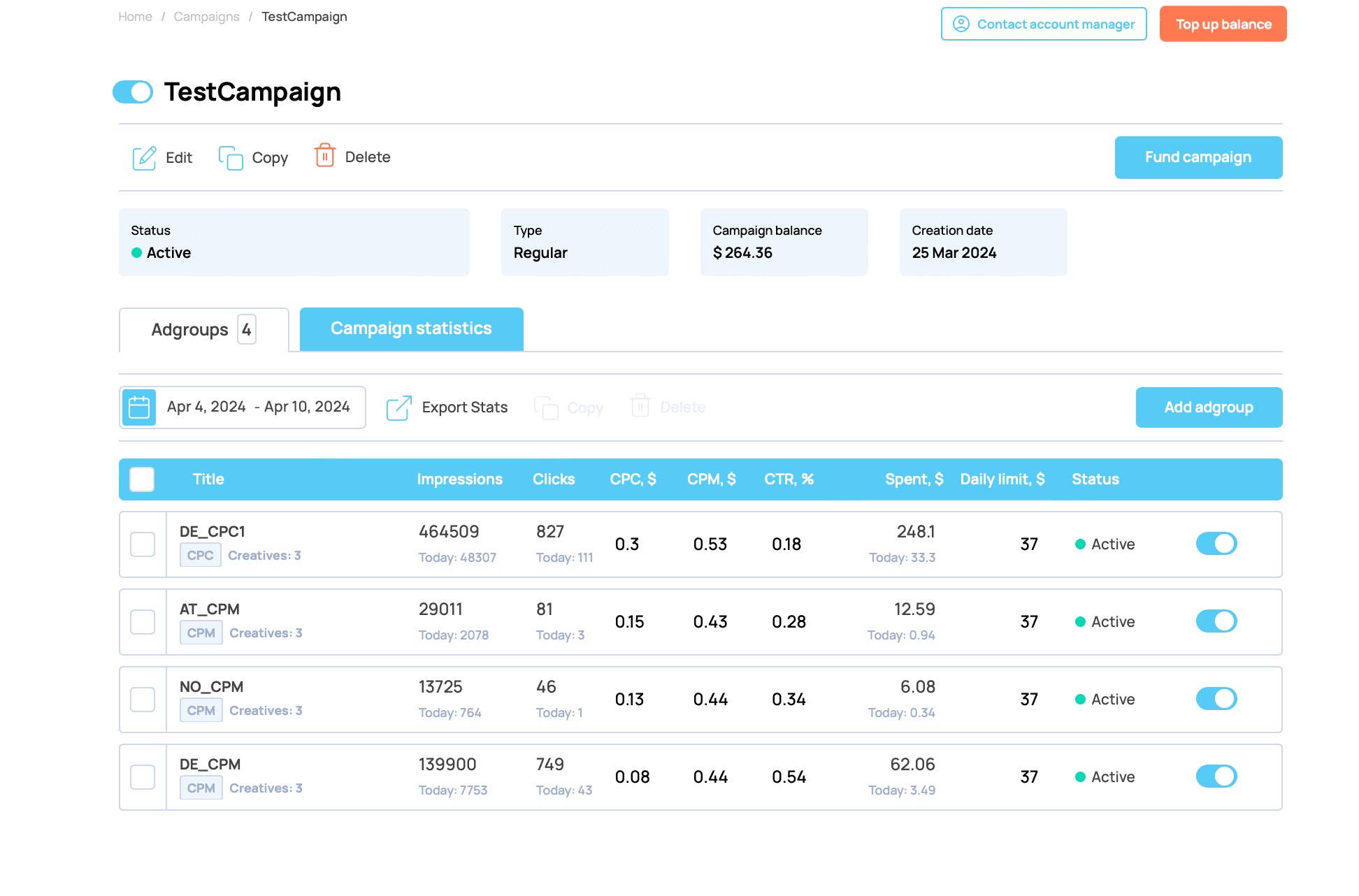Click the Apr 4 – Apr 10 date range field
Image resolution: width=1359 pixels, height=896 pixels.
pos(258,407)
